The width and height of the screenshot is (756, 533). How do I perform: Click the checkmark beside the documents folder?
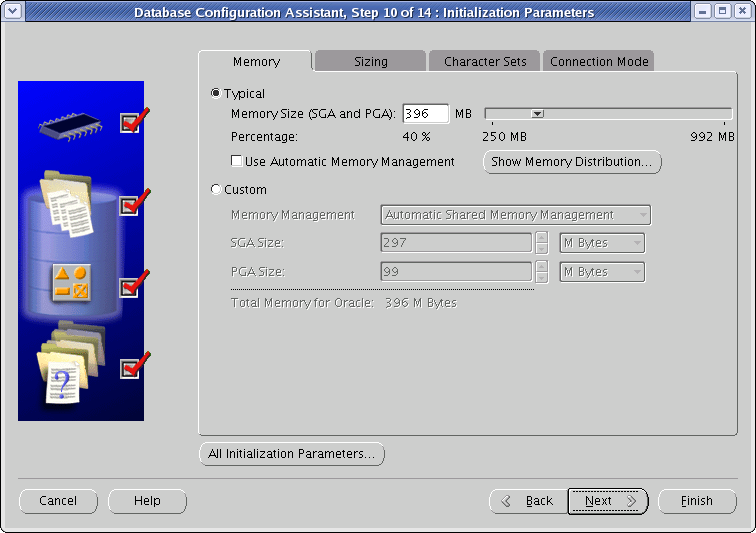(x=135, y=203)
